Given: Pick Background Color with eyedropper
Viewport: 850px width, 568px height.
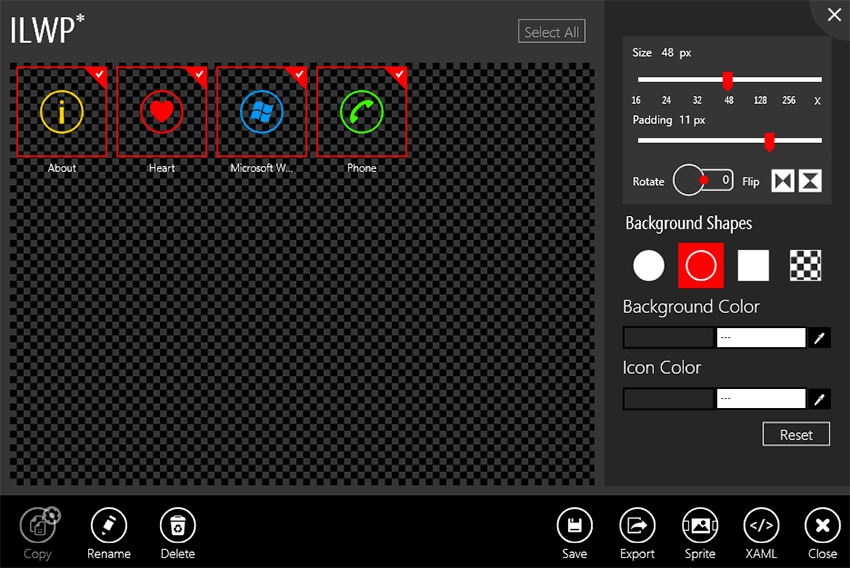Looking at the screenshot, I should 819,338.
